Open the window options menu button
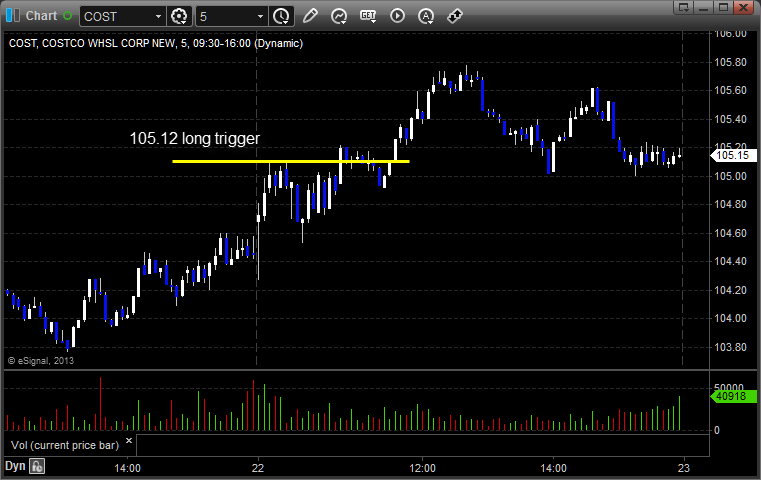761x480 pixels. pyautogui.click(x=683, y=7)
